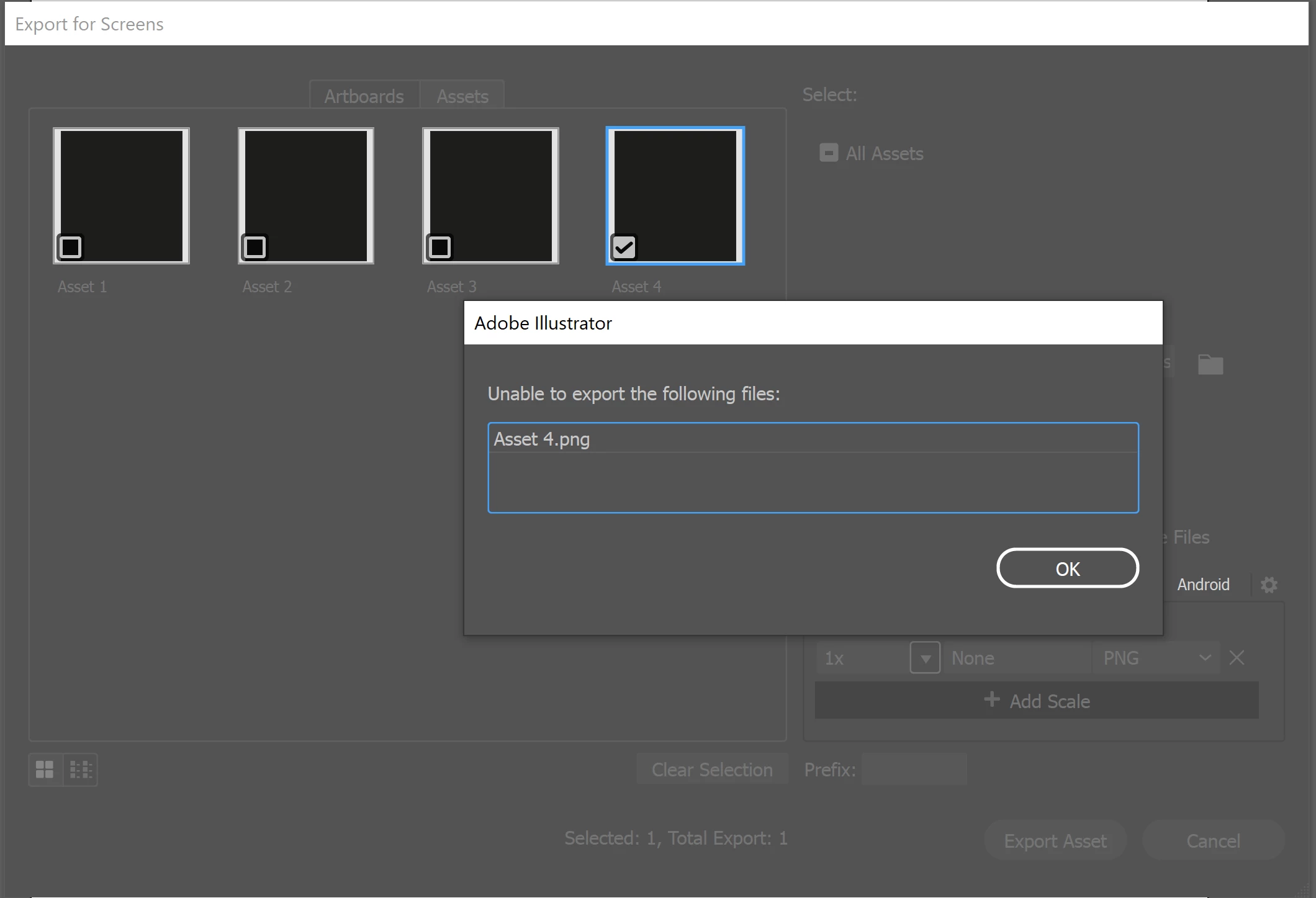Check the Asset 2 checkbox
Viewport: 1316px width, 898px height.
[x=255, y=247]
